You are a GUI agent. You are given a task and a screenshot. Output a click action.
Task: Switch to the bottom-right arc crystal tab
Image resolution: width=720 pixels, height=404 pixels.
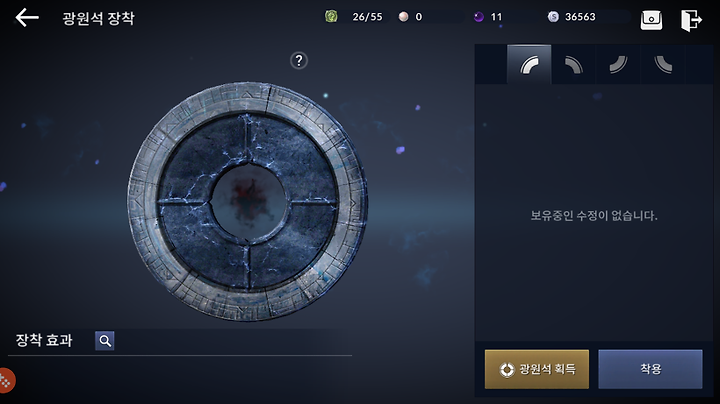tap(618, 64)
